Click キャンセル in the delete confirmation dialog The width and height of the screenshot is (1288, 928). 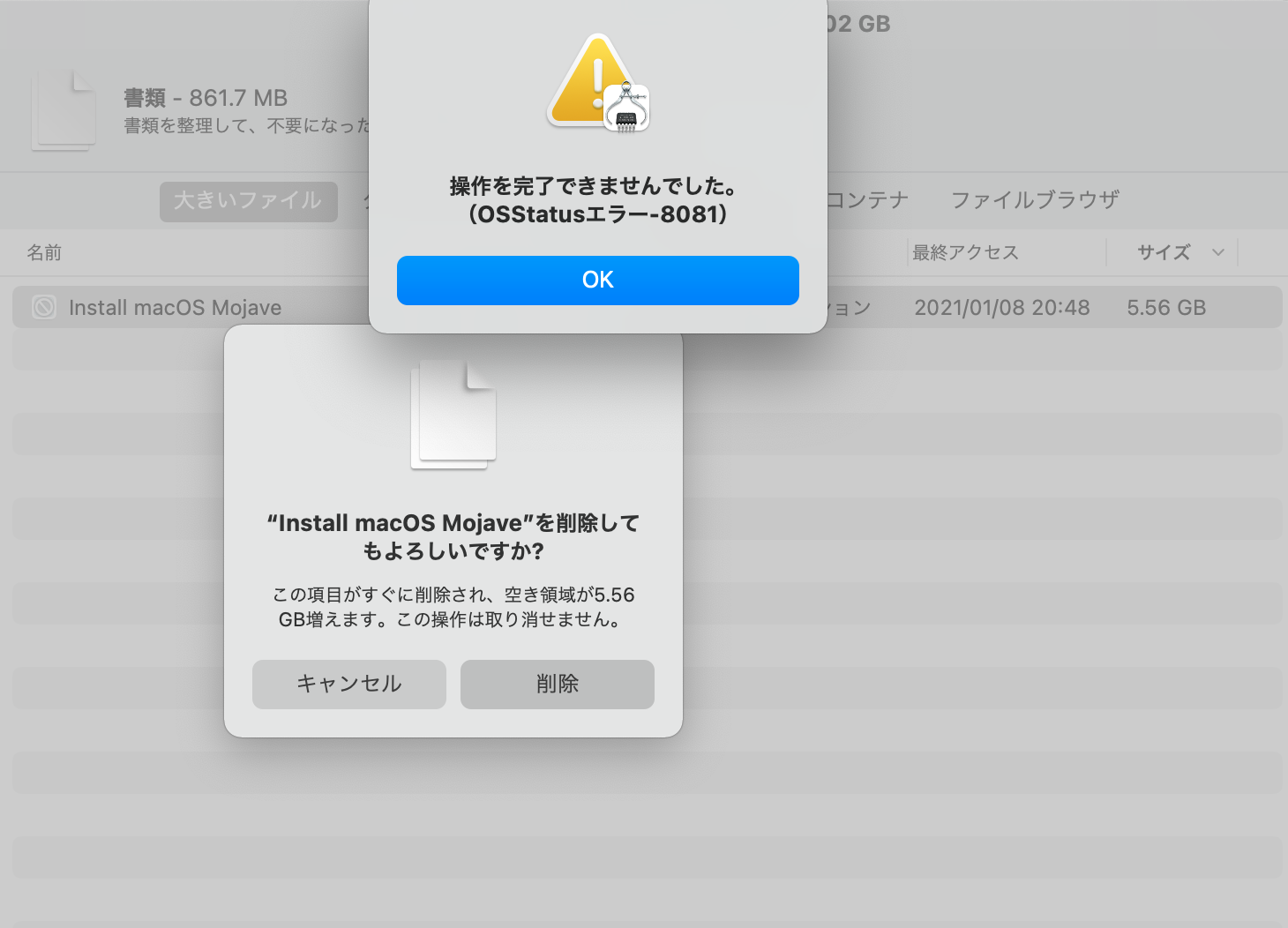(349, 685)
